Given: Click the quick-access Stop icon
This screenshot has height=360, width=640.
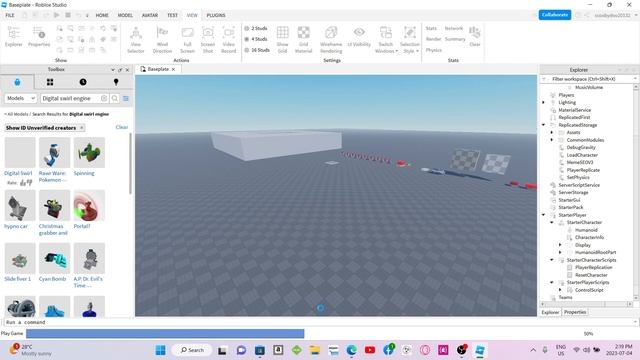Looking at the screenshot, I should pos(68,15).
